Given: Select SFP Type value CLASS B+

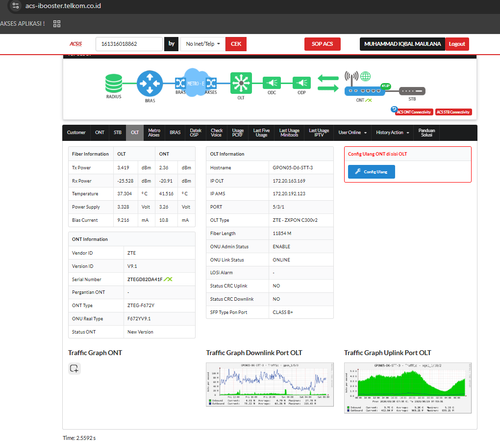Looking at the screenshot, I should pyautogui.click(x=283, y=312).
